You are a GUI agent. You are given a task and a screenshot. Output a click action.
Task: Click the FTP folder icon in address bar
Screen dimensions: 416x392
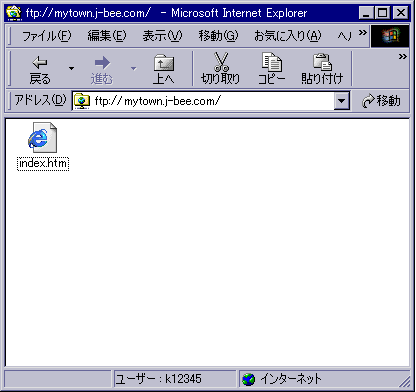[82, 101]
